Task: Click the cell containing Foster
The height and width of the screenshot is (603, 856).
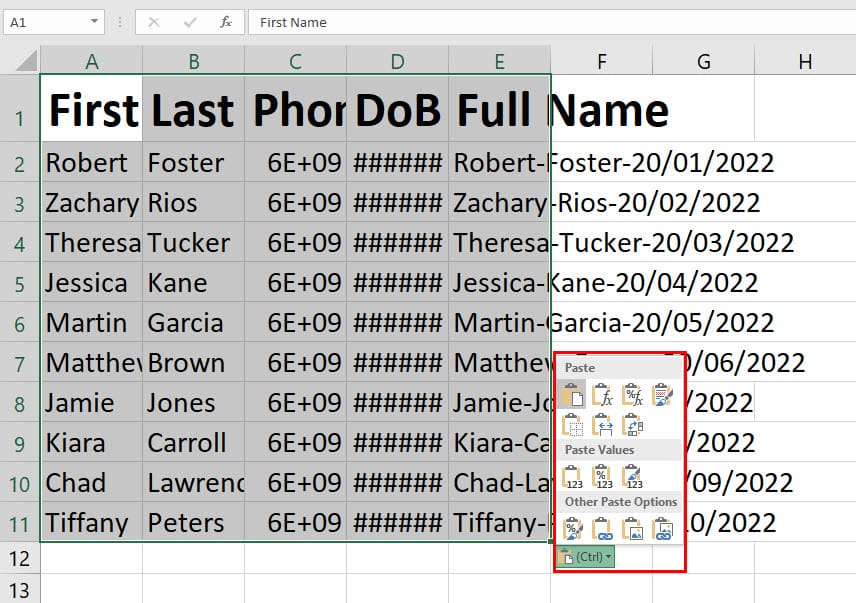Action: pos(193,162)
